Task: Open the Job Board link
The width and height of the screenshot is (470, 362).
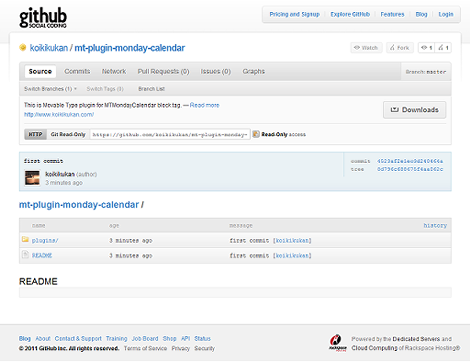Action: [x=145, y=339]
